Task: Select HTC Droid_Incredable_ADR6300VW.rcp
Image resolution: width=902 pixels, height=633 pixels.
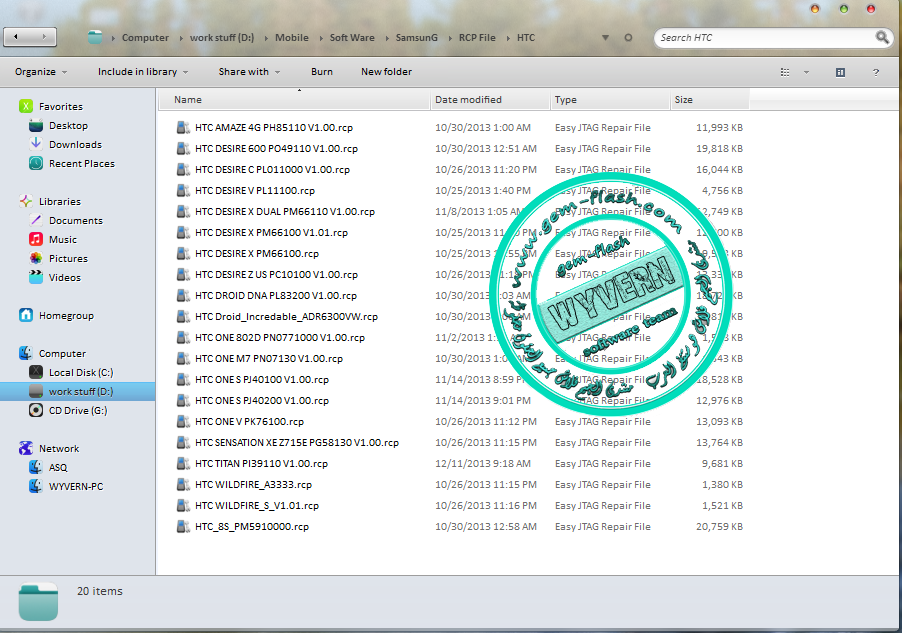Action: pyautogui.click(x=286, y=316)
